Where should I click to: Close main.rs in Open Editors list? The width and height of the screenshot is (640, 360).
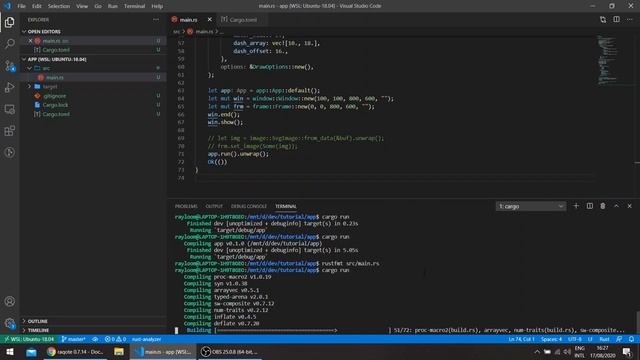click(x=30, y=41)
